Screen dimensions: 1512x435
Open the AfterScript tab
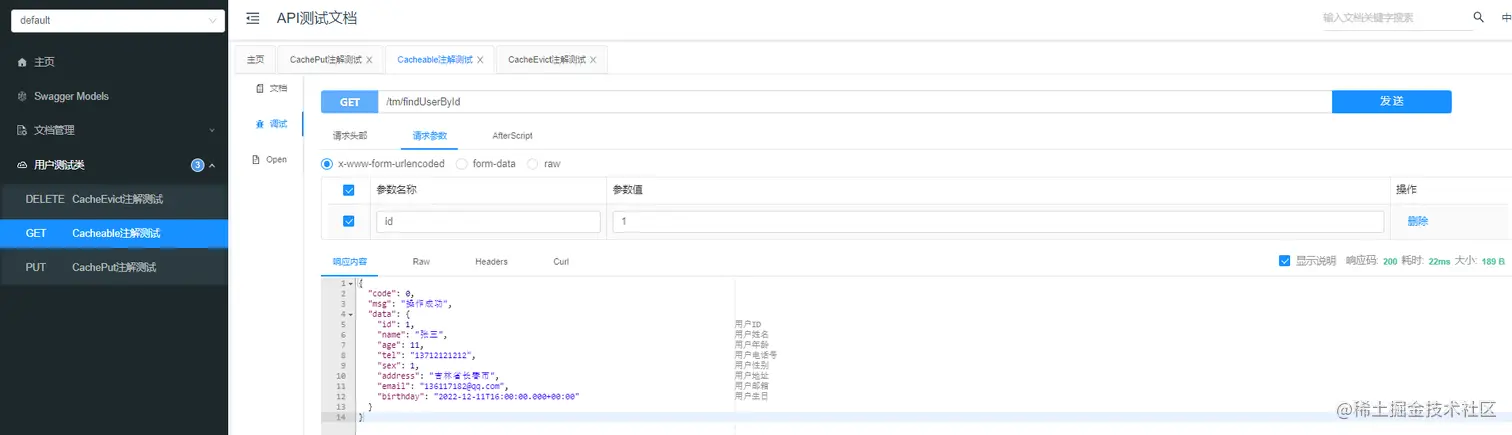[x=512, y=135]
